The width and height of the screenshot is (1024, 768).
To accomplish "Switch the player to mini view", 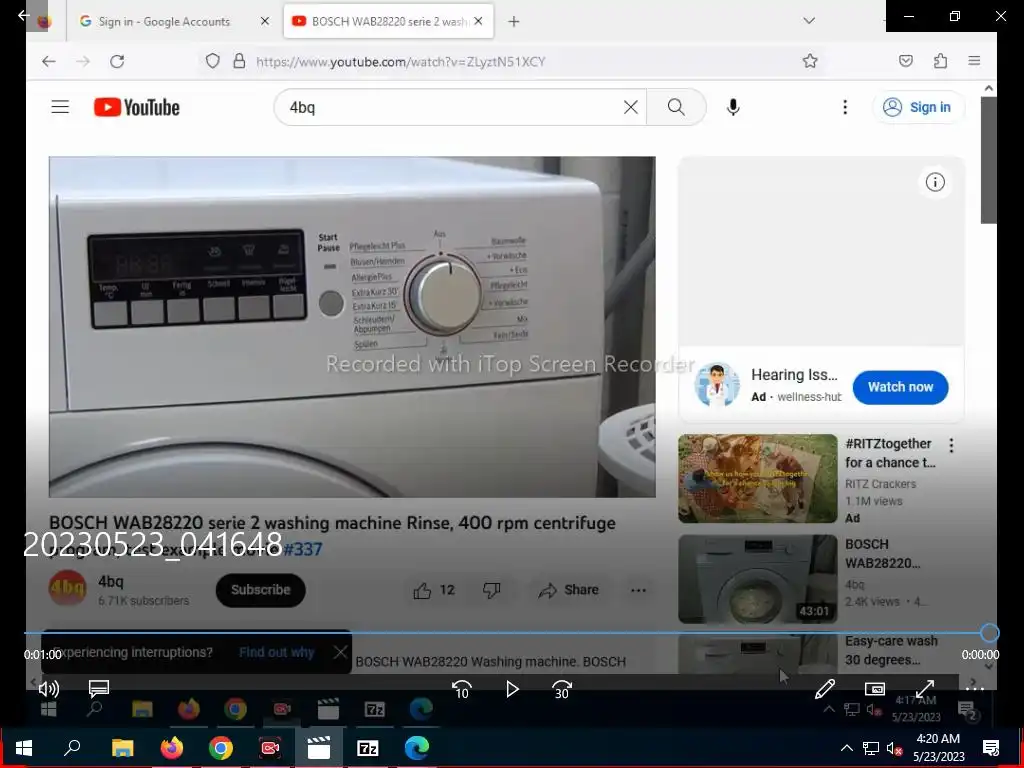I will [x=874, y=688].
